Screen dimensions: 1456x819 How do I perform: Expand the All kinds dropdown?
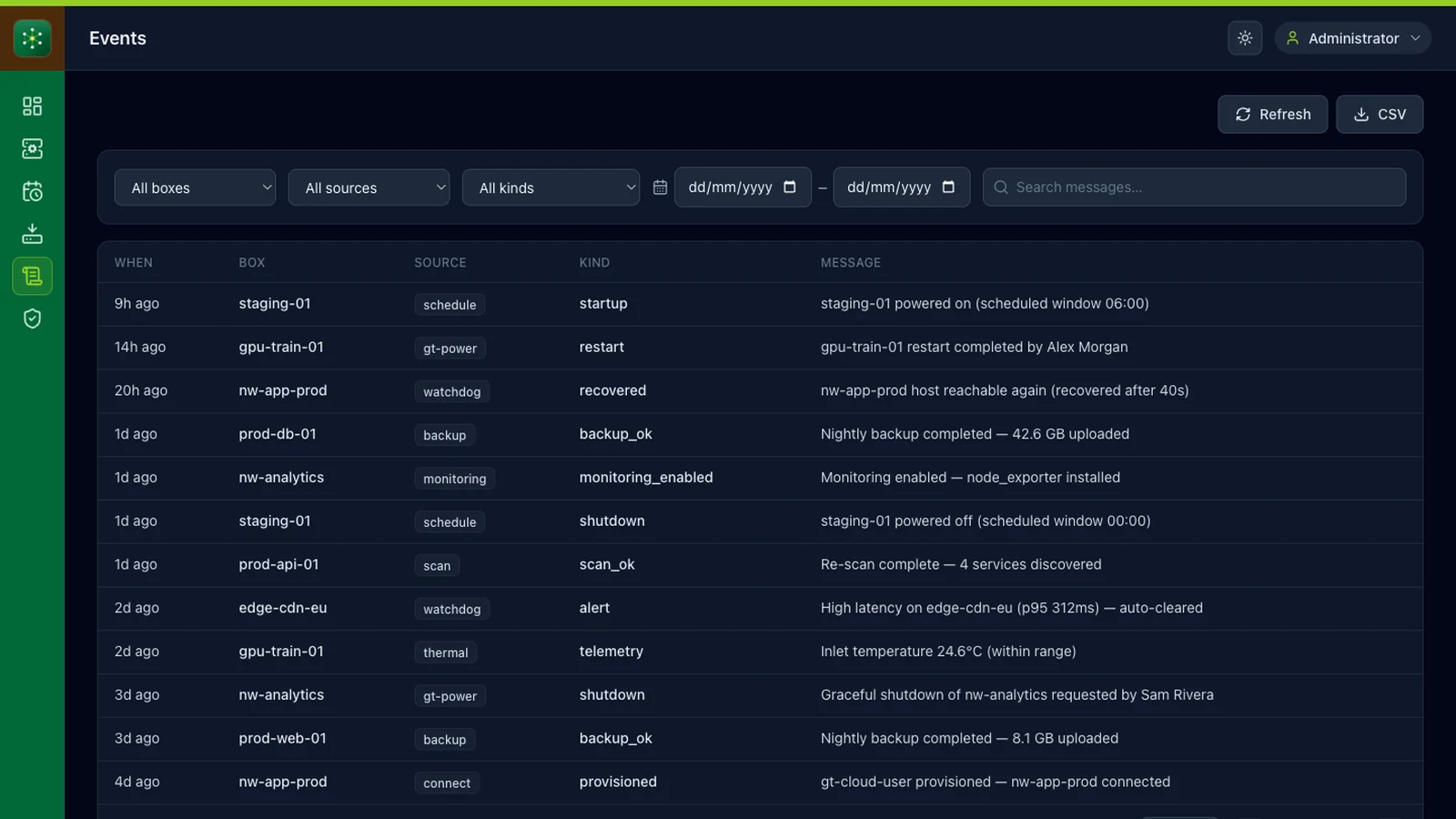(551, 187)
